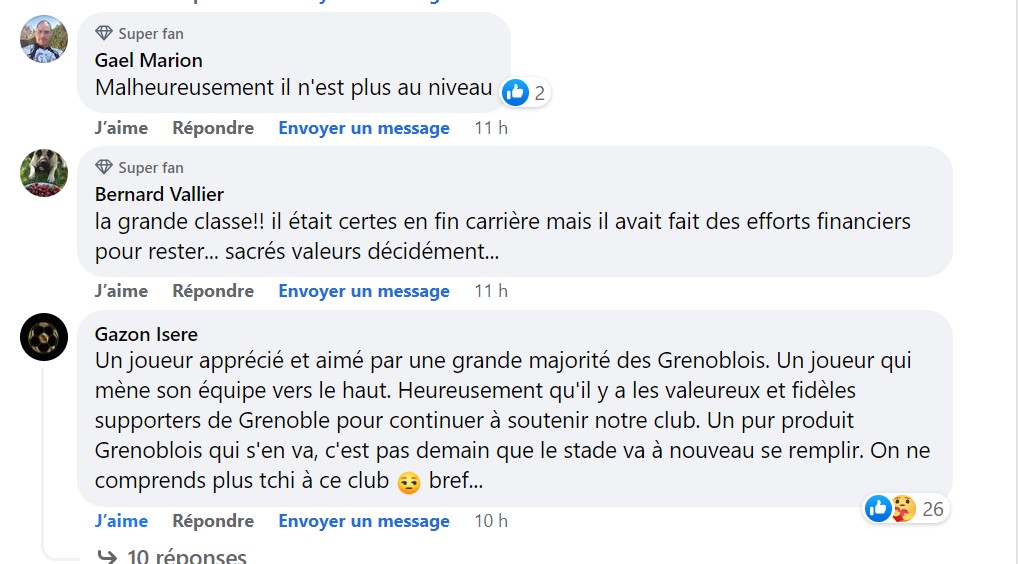Open the Gazon Isere profile name link

pos(146,334)
